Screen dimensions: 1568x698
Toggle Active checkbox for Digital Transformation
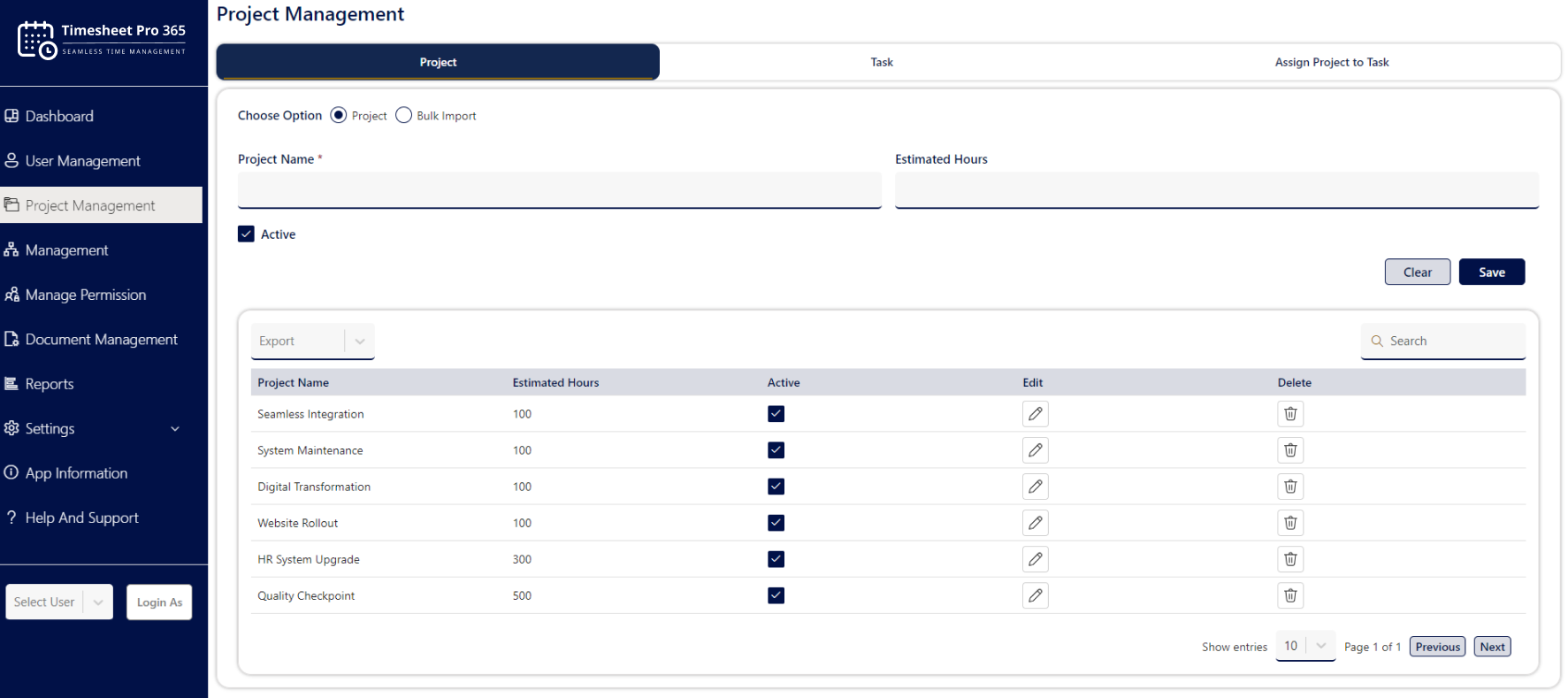click(776, 486)
